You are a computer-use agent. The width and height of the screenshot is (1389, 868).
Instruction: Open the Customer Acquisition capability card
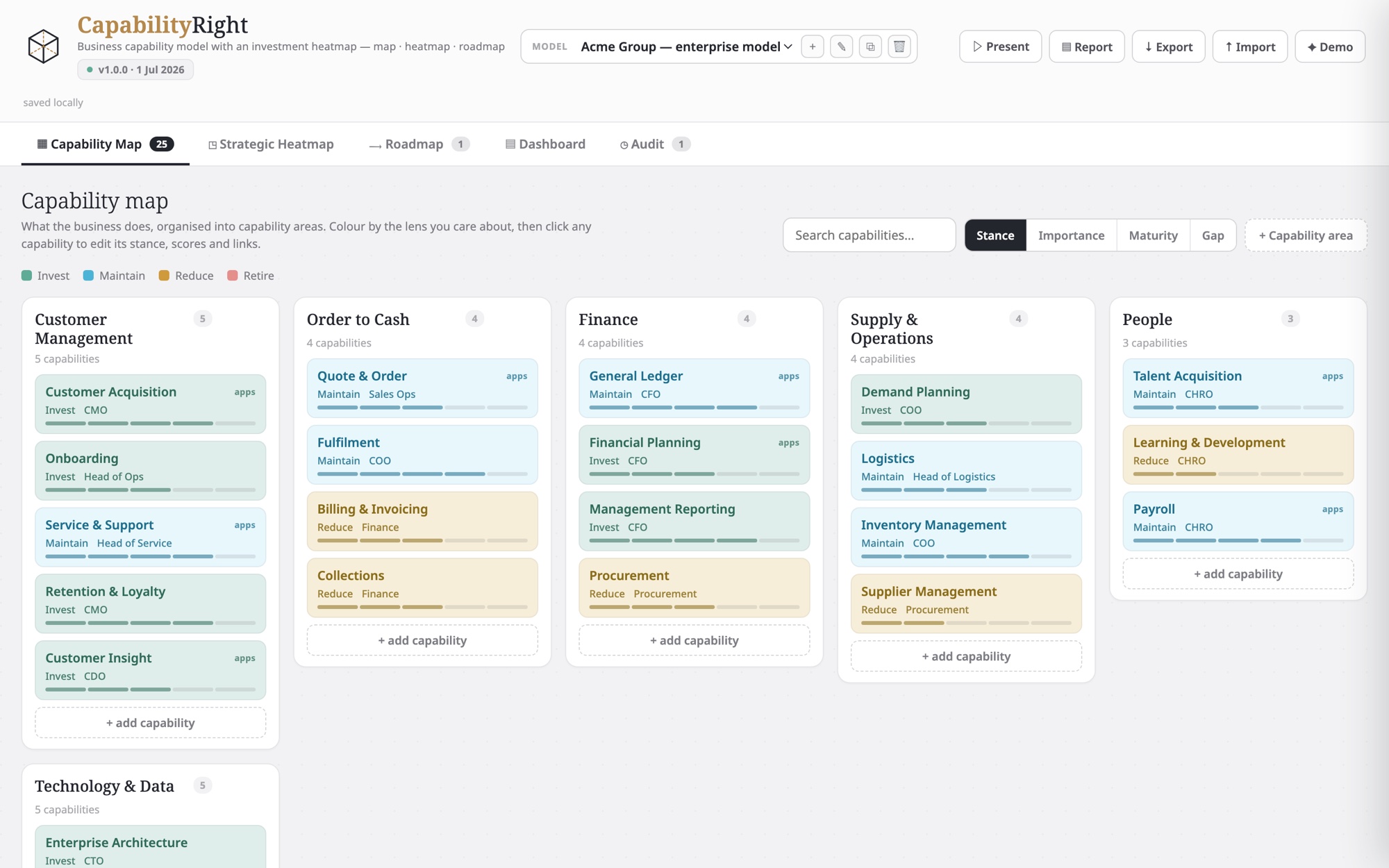tap(150, 403)
